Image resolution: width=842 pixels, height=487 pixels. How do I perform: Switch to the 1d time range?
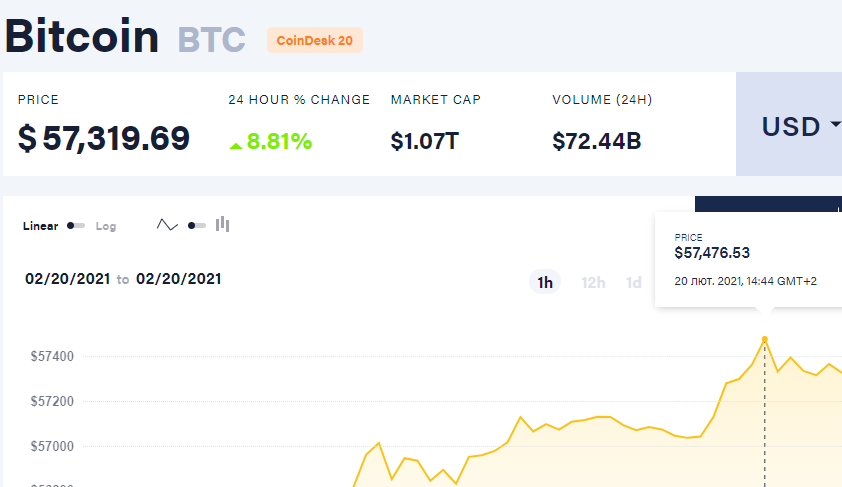tap(633, 283)
